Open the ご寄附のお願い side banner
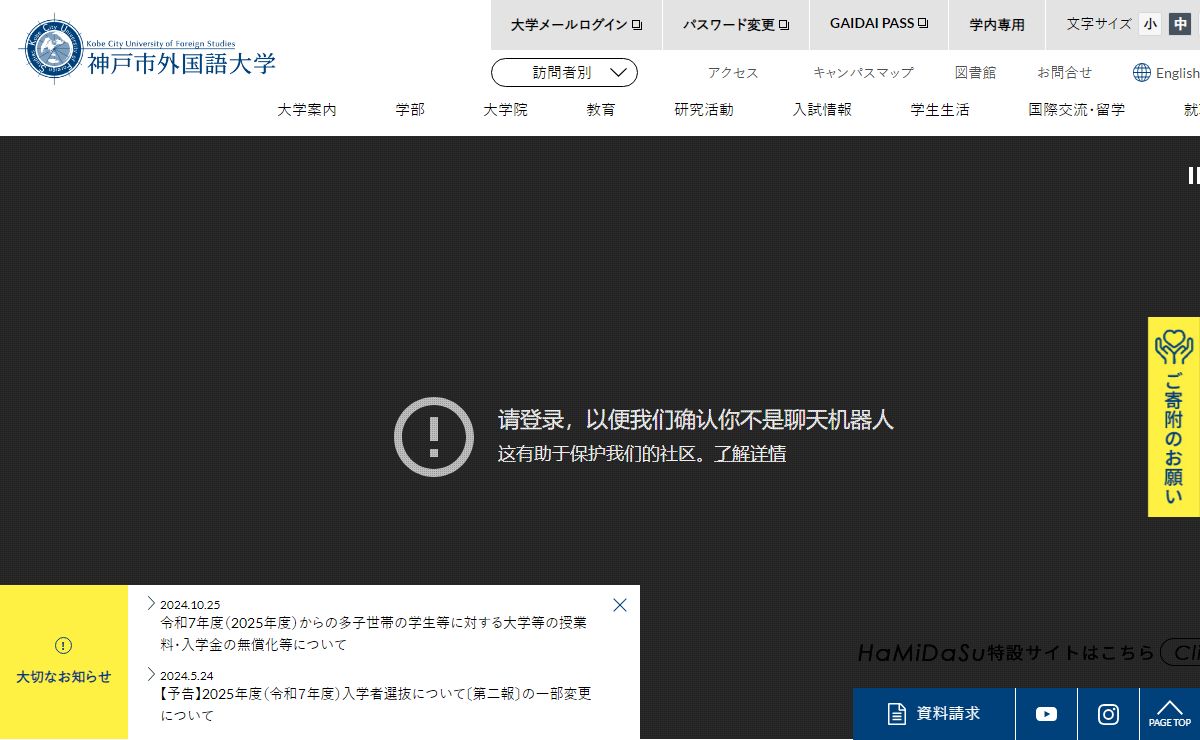The image size is (1200, 740). point(1174,417)
